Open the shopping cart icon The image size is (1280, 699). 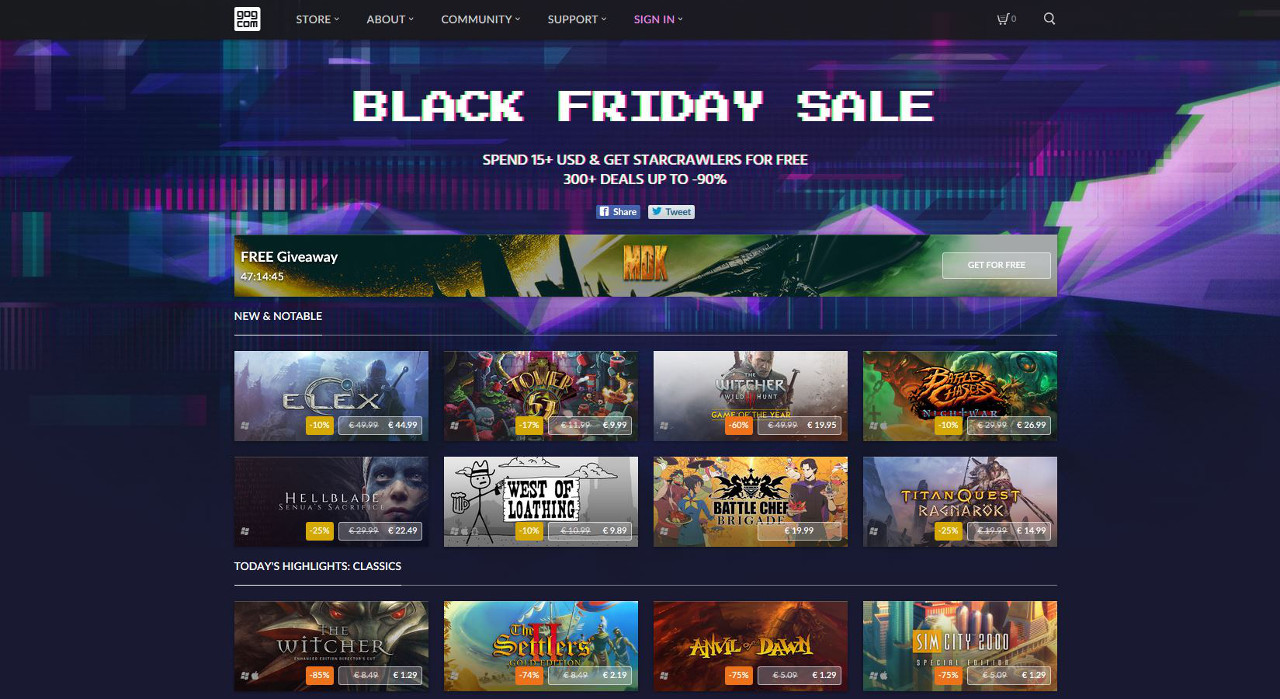point(1006,19)
